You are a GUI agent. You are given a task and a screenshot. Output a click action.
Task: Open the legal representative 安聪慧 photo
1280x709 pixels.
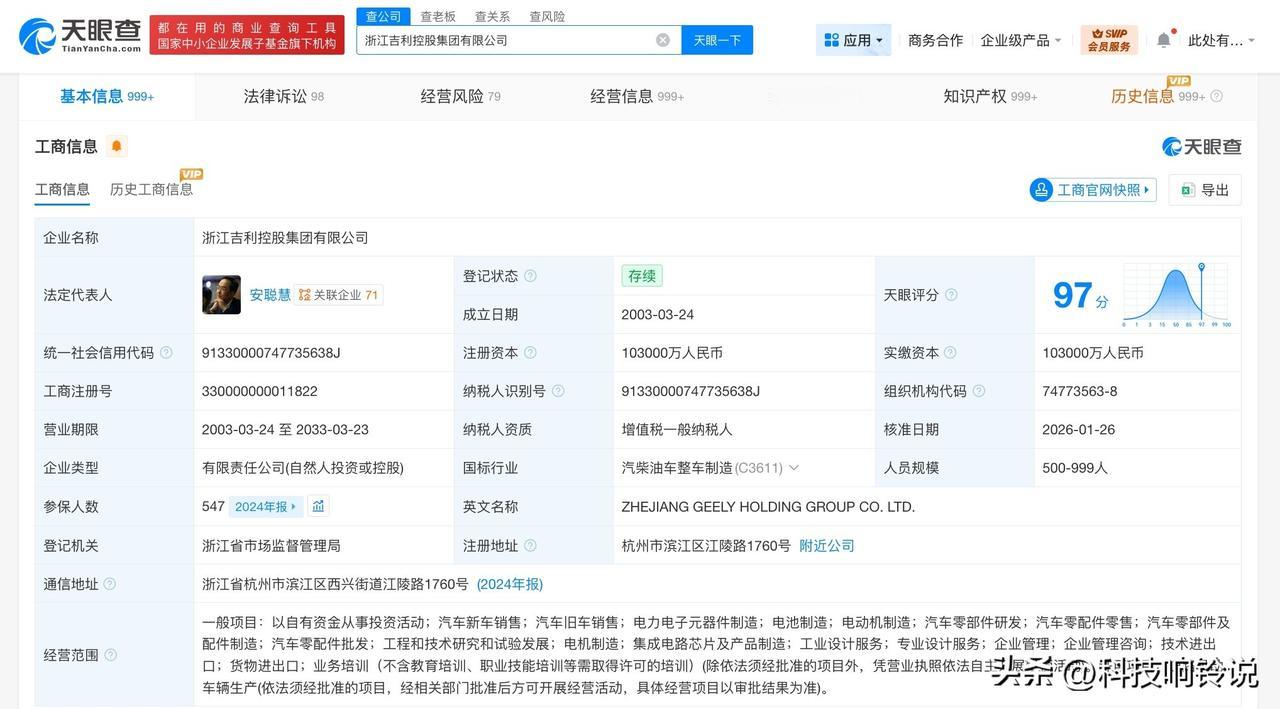point(221,295)
